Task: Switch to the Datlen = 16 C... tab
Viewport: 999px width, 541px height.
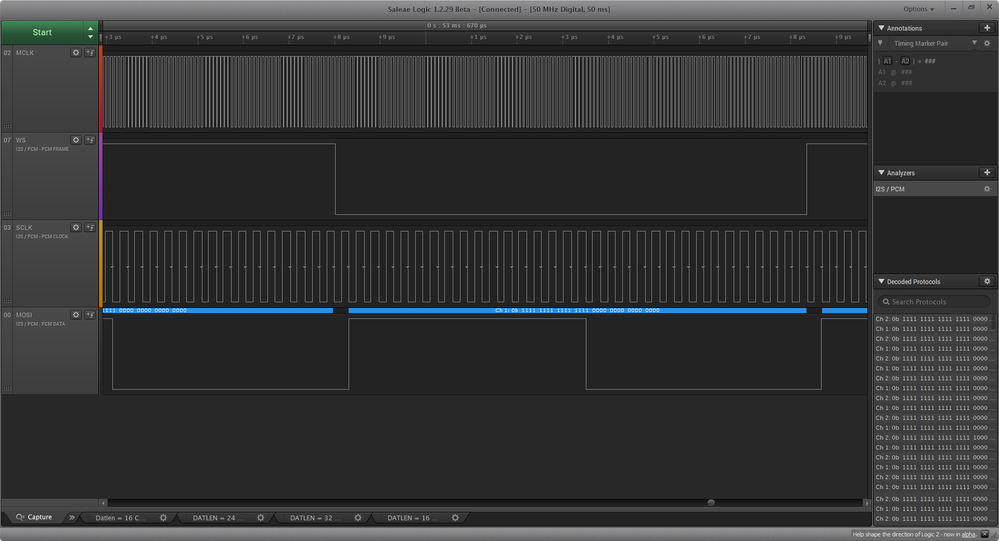Action: click(120, 518)
